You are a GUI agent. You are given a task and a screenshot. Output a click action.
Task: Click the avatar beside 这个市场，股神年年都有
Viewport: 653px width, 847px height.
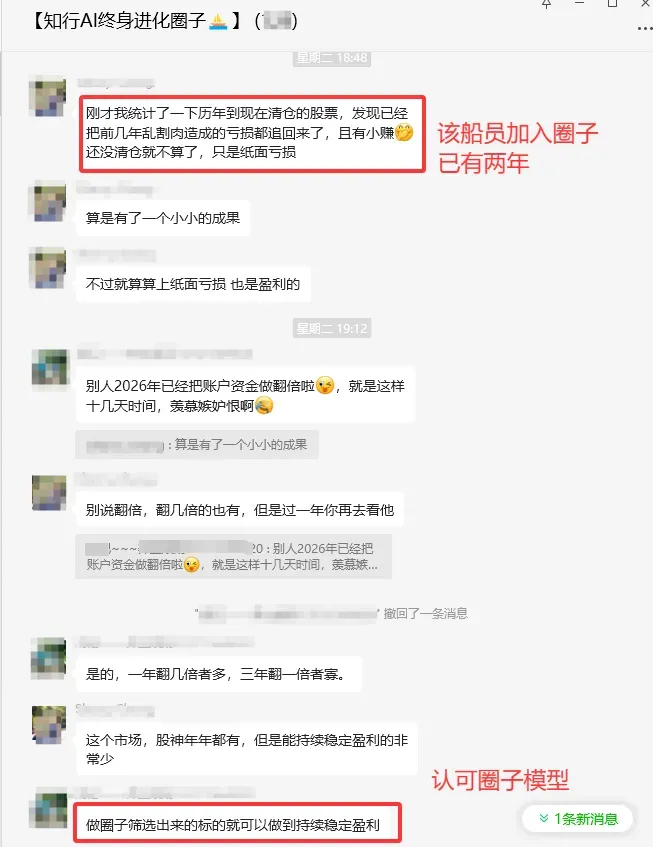(49, 724)
